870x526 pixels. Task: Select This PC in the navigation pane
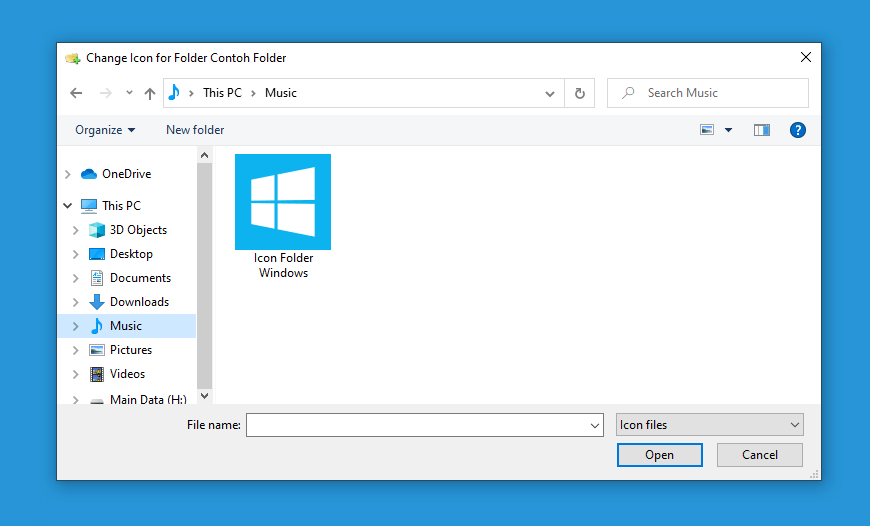point(122,205)
